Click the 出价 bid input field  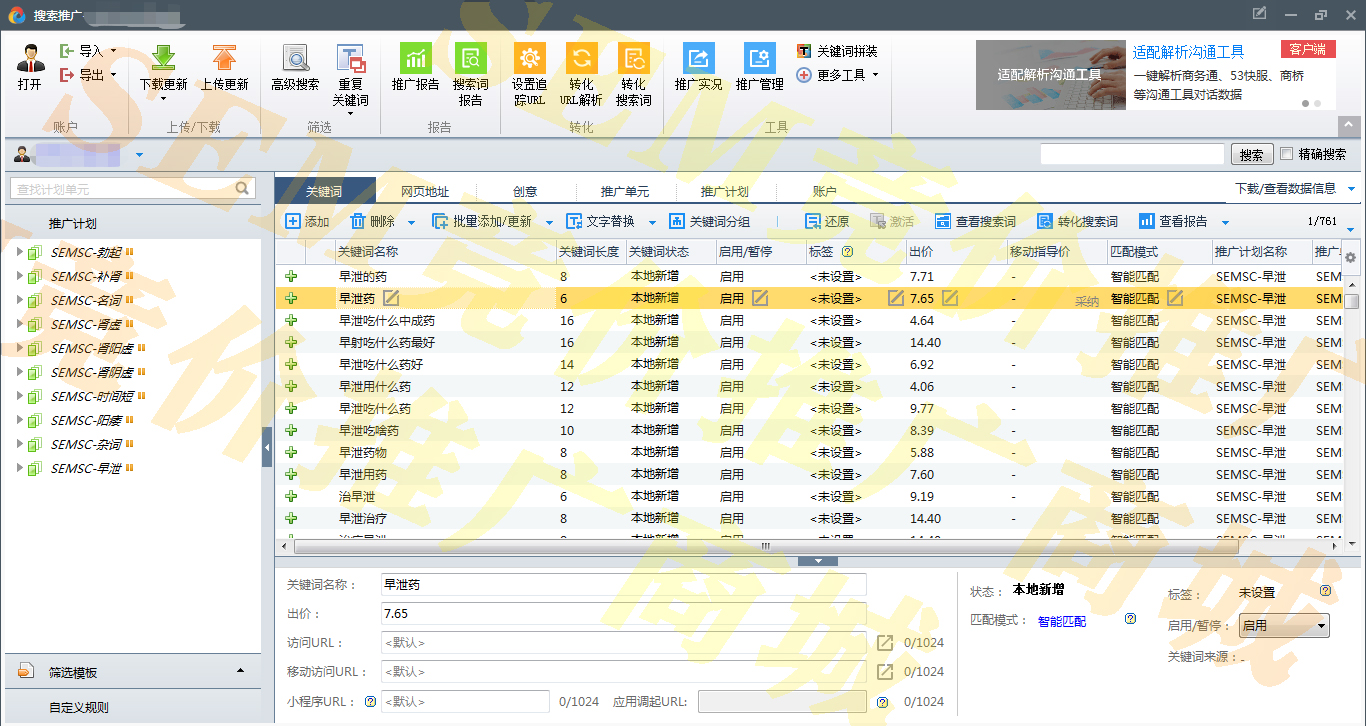(x=622, y=614)
